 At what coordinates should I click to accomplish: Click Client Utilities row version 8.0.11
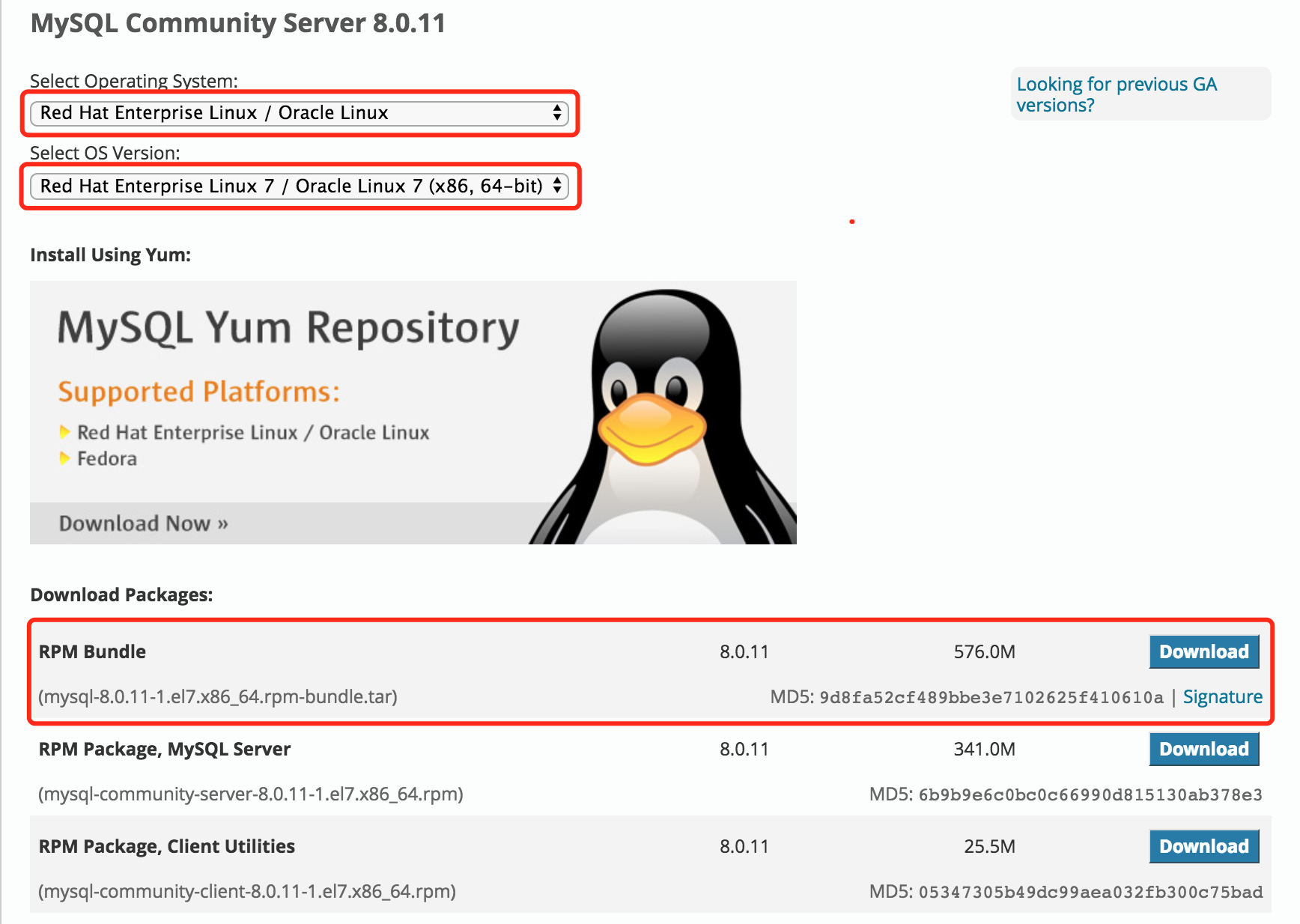tap(744, 846)
